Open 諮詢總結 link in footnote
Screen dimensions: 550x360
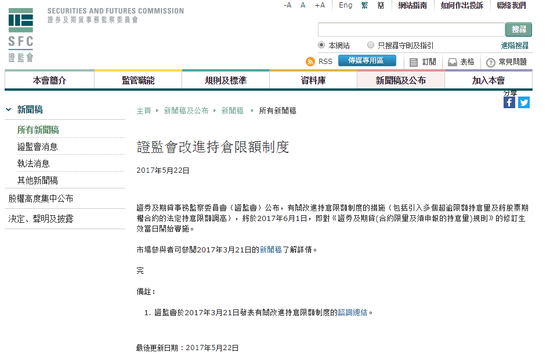point(353,312)
